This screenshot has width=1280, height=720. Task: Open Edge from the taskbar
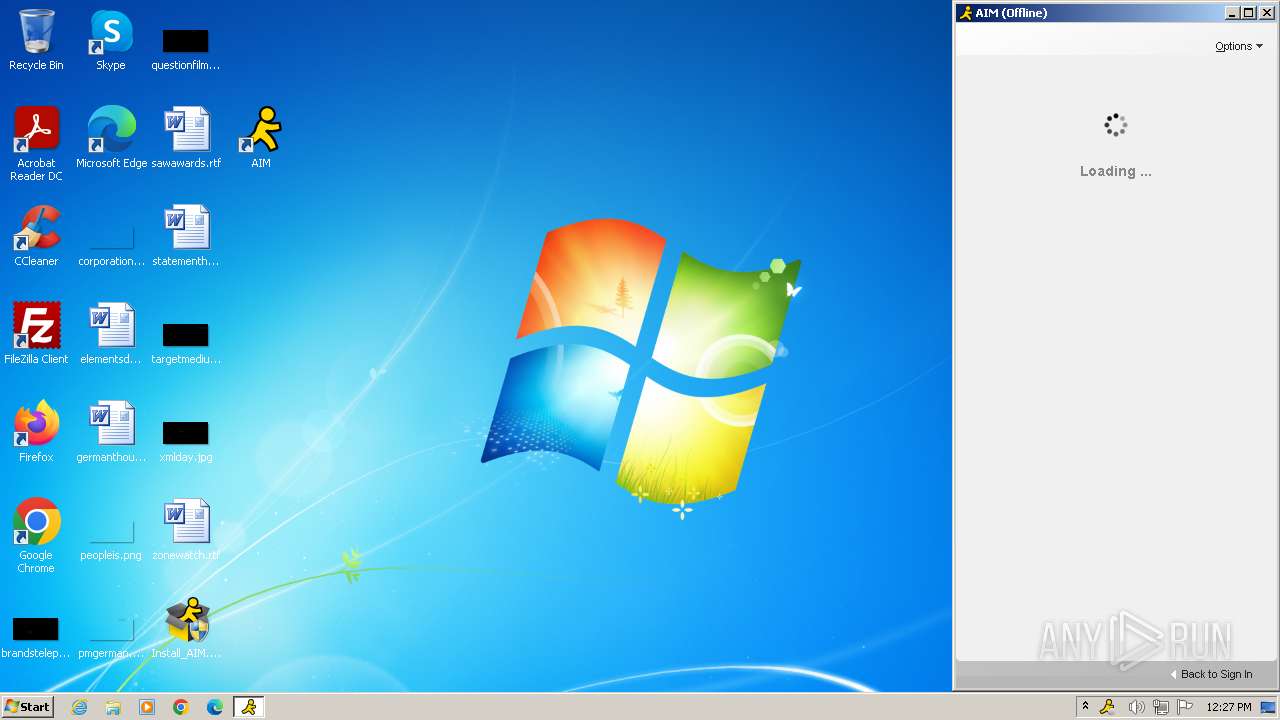215,707
